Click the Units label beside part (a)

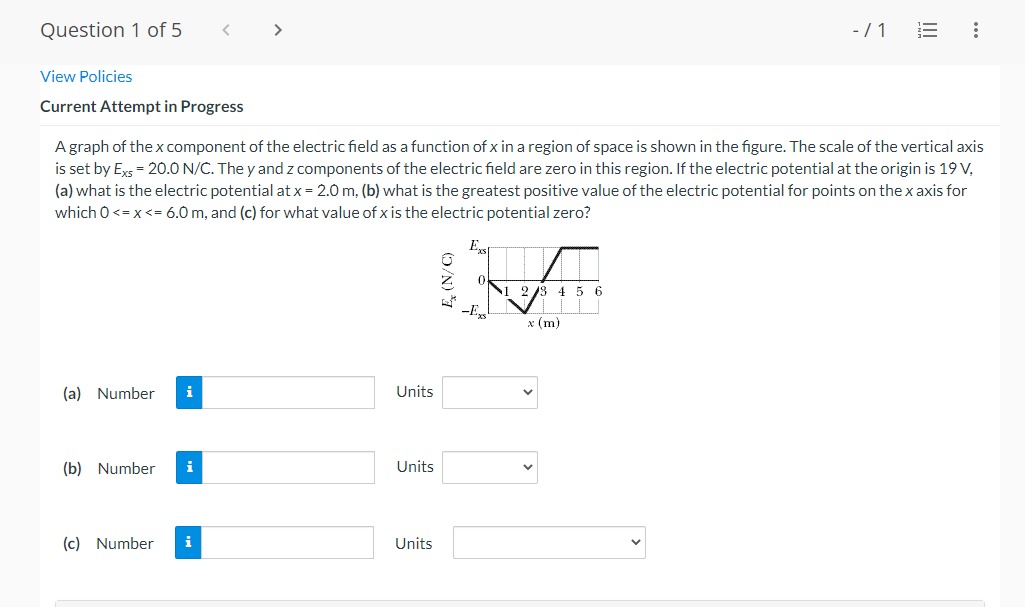(x=414, y=392)
